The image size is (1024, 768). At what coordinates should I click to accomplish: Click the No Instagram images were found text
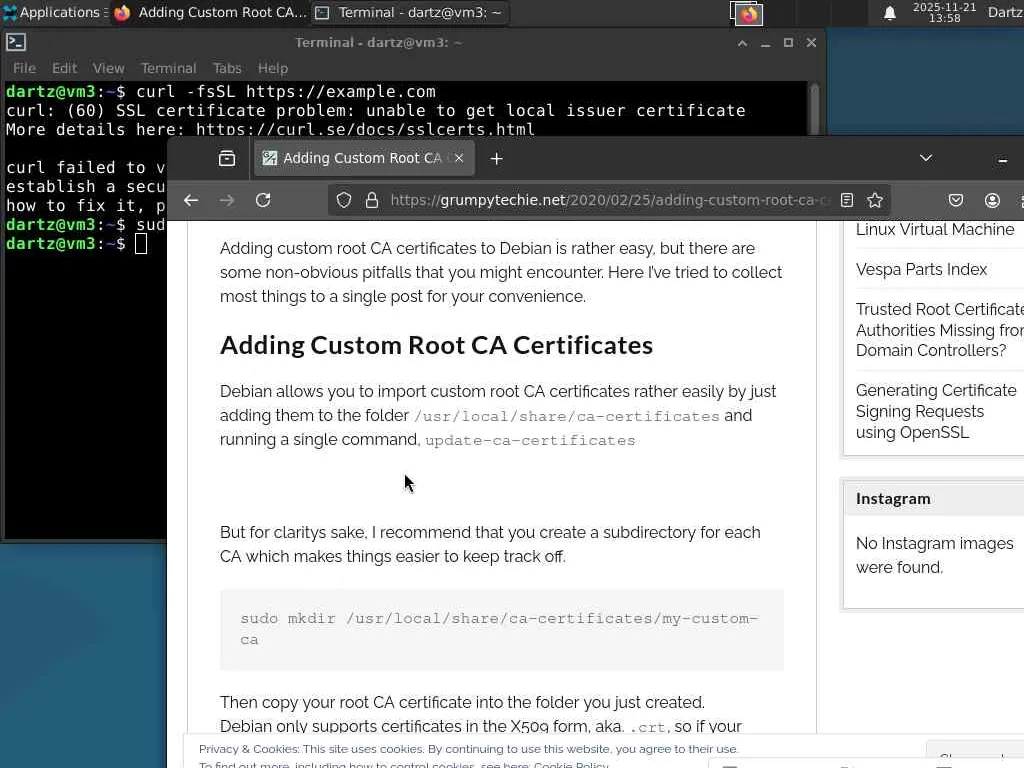tap(935, 555)
